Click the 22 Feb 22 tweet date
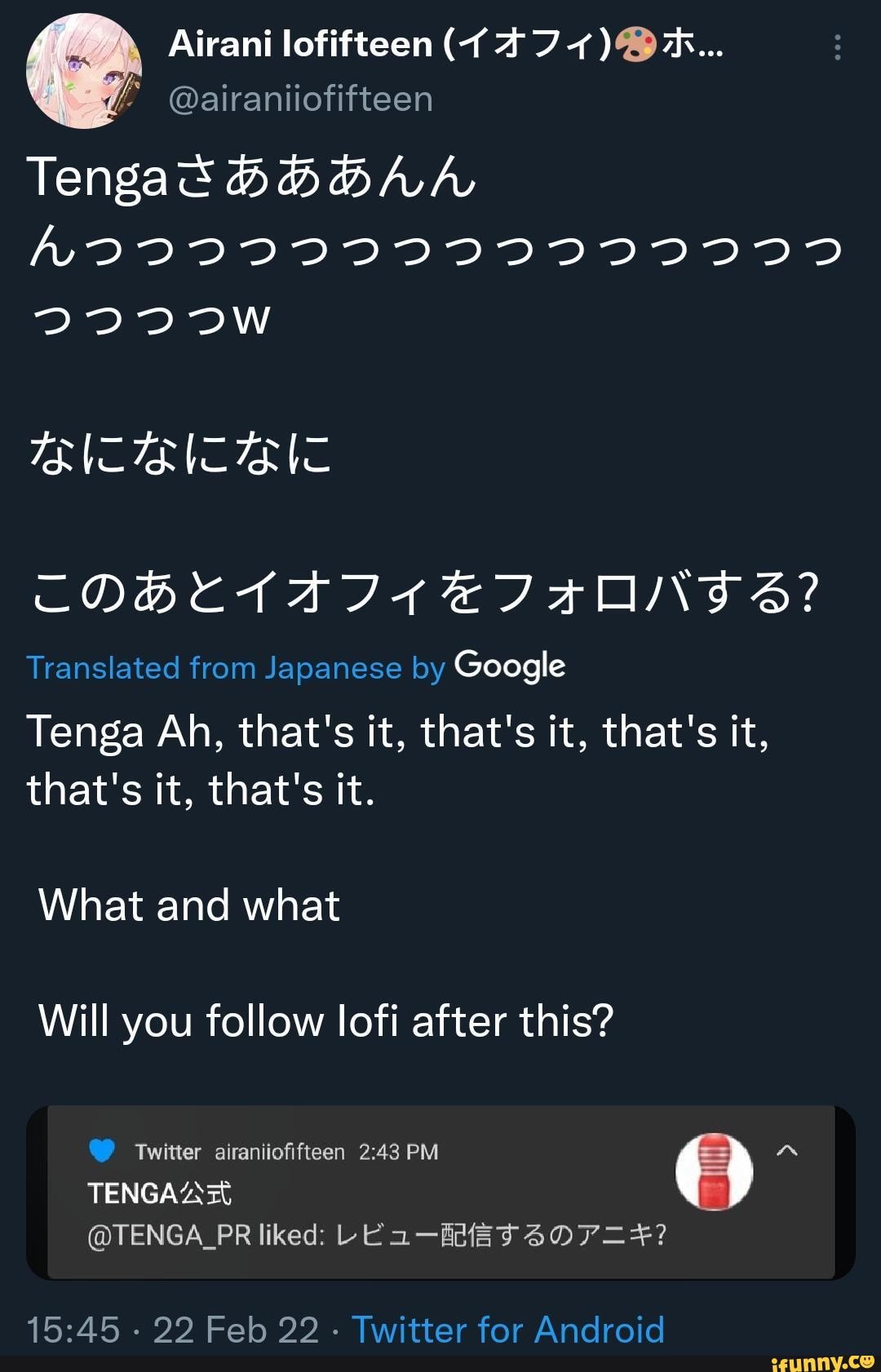The height and width of the screenshot is (1372, 881). click(x=236, y=1330)
